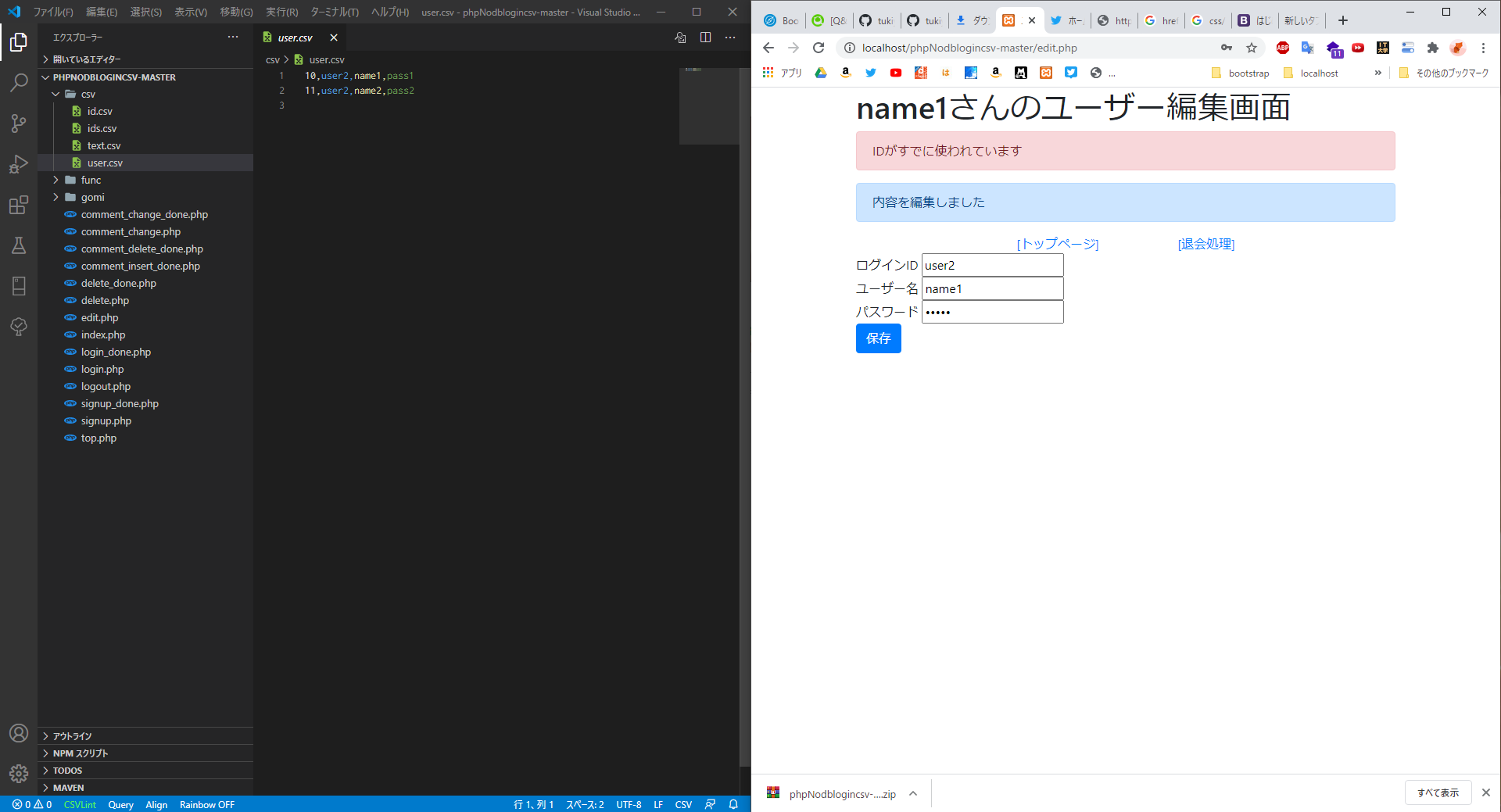Collapse the csv folder

pos(56,94)
